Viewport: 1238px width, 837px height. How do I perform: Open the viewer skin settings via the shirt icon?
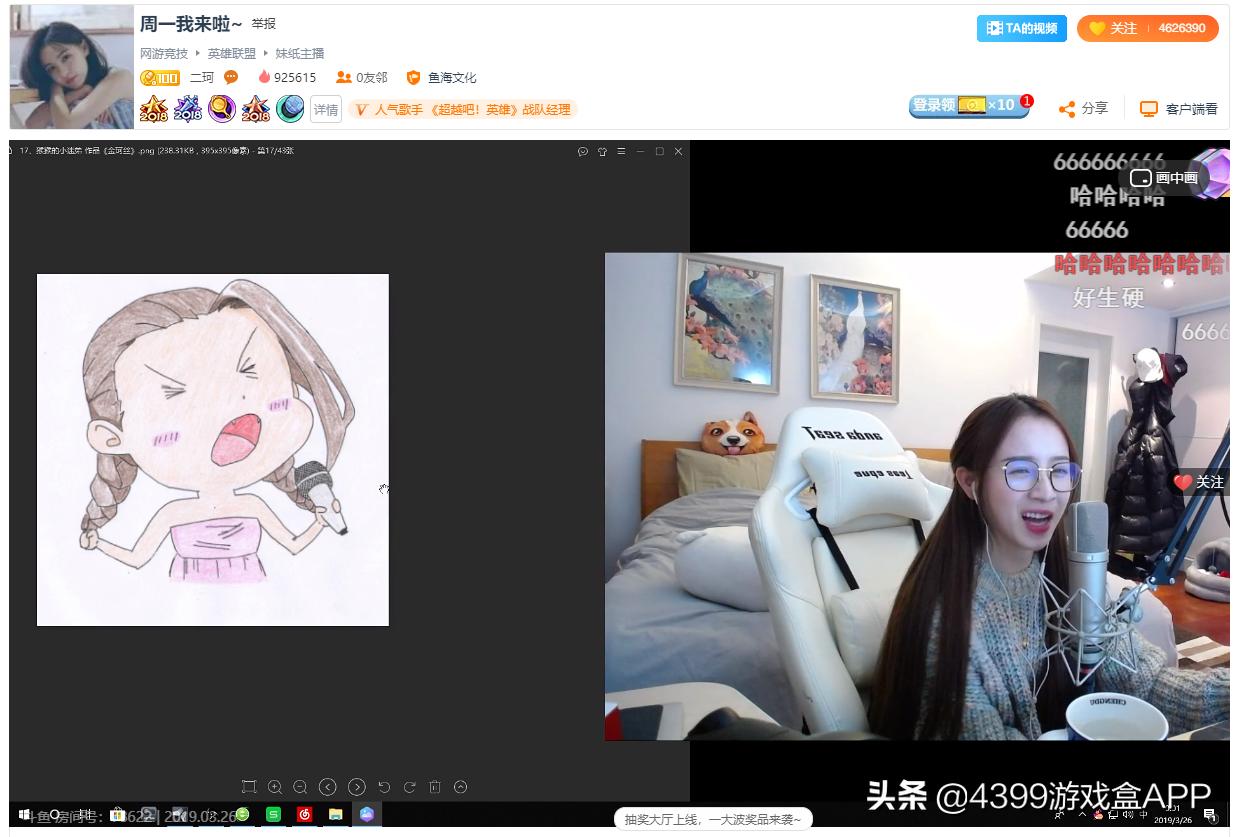click(x=602, y=151)
